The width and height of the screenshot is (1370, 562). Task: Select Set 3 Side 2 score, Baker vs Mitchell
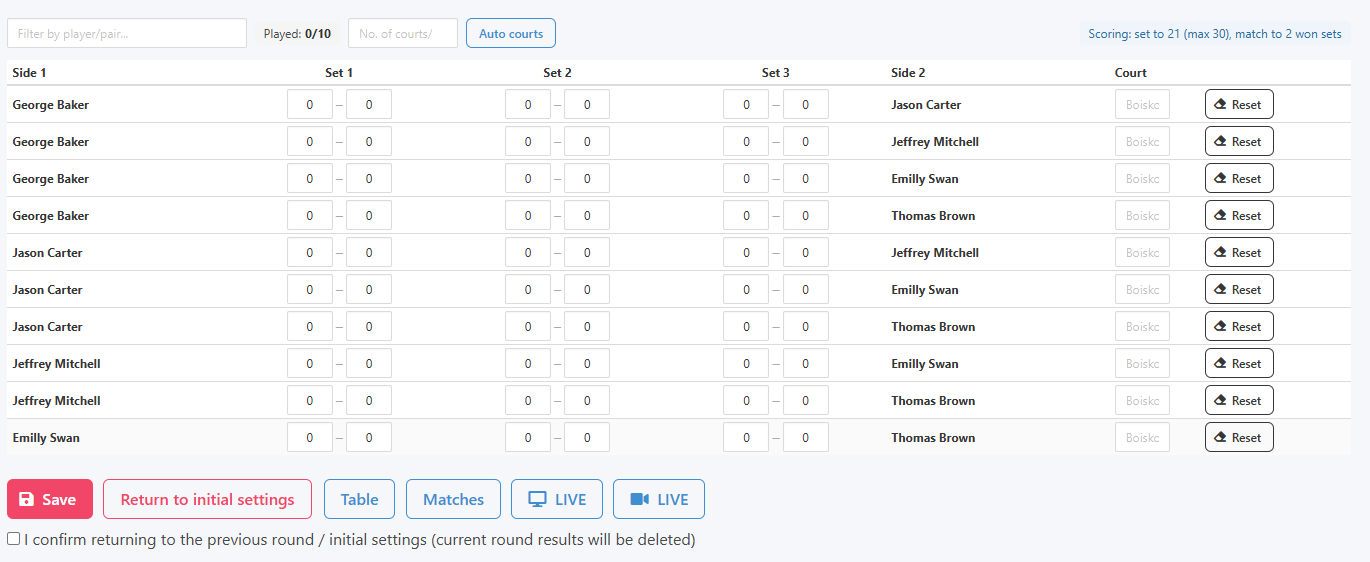pyautogui.click(x=806, y=141)
